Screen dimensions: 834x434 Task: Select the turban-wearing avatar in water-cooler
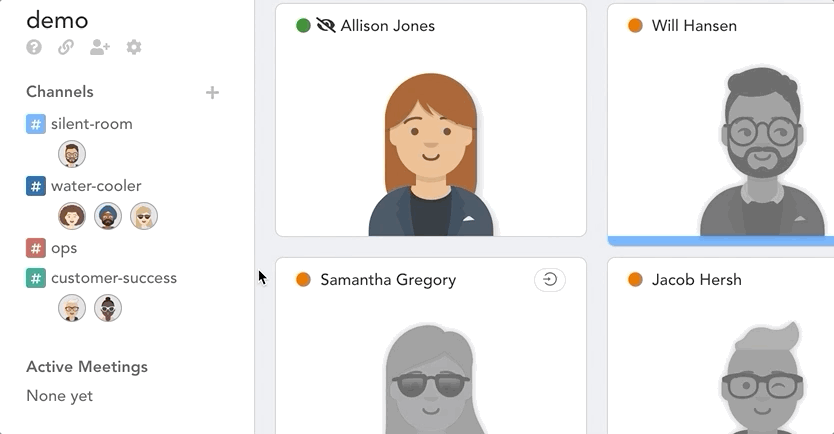click(x=108, y=216)
